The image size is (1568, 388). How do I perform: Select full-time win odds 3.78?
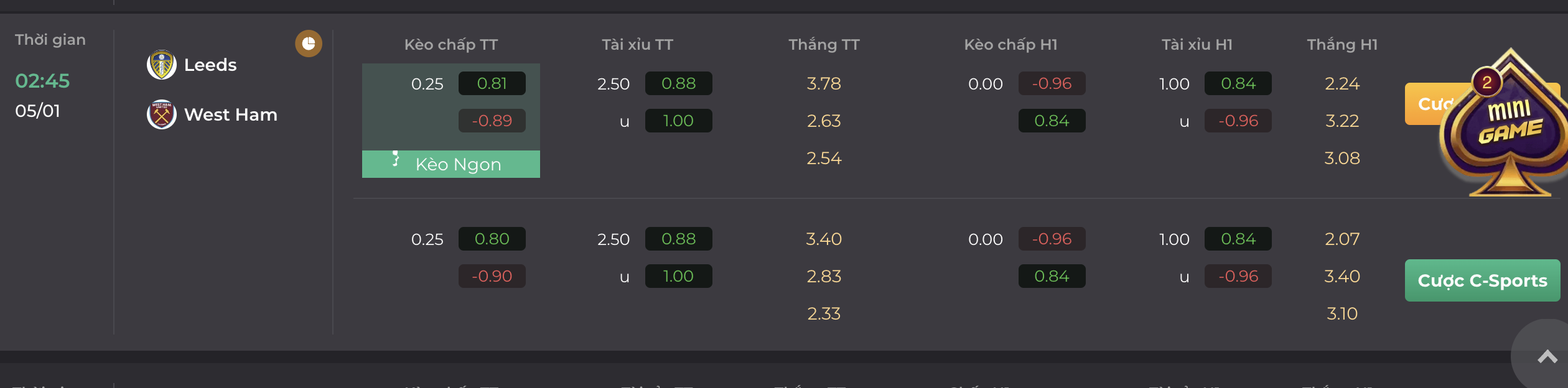pyautogui.click(x=824, y=83)
